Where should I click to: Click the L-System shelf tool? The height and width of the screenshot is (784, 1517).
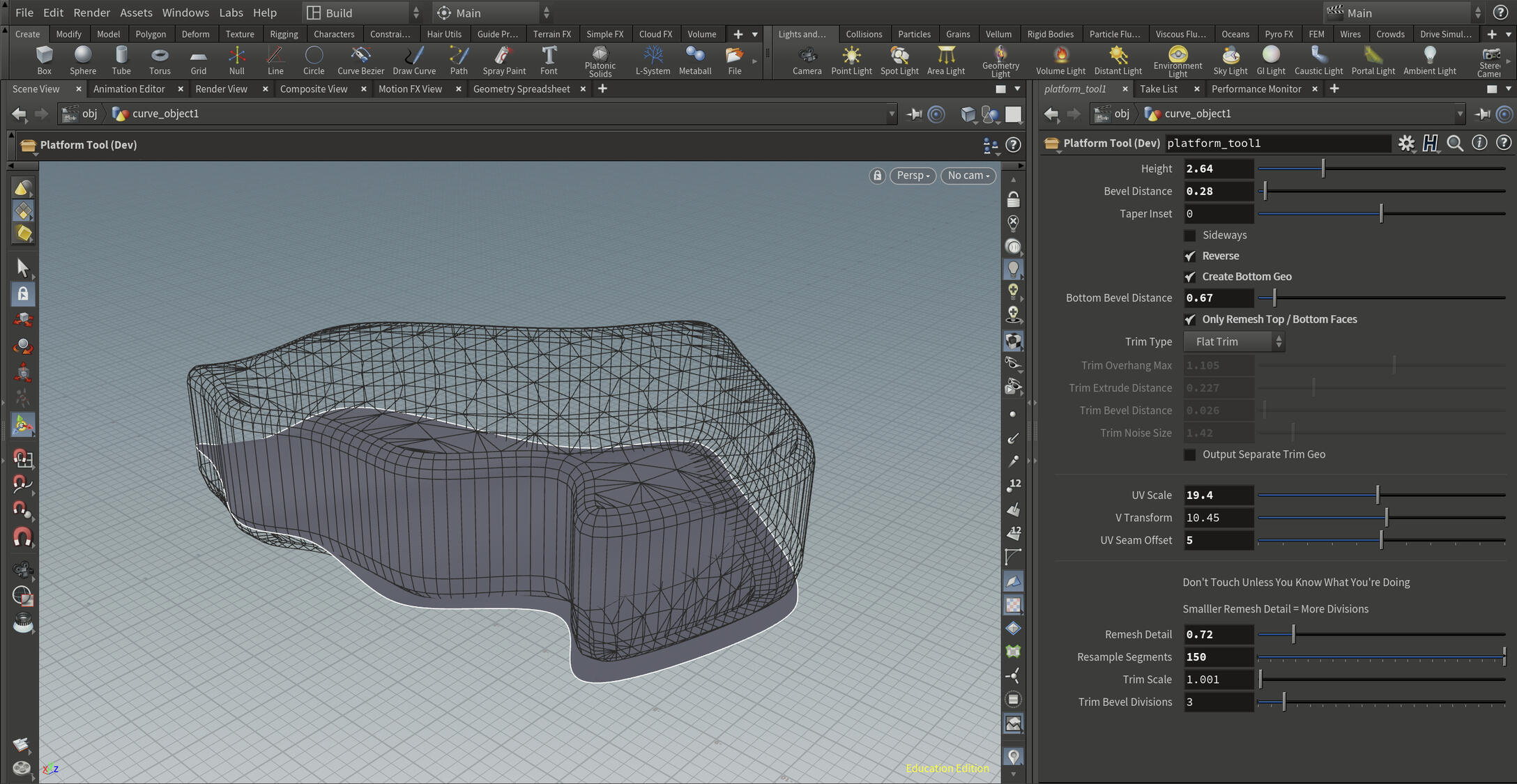pos(653,60)
